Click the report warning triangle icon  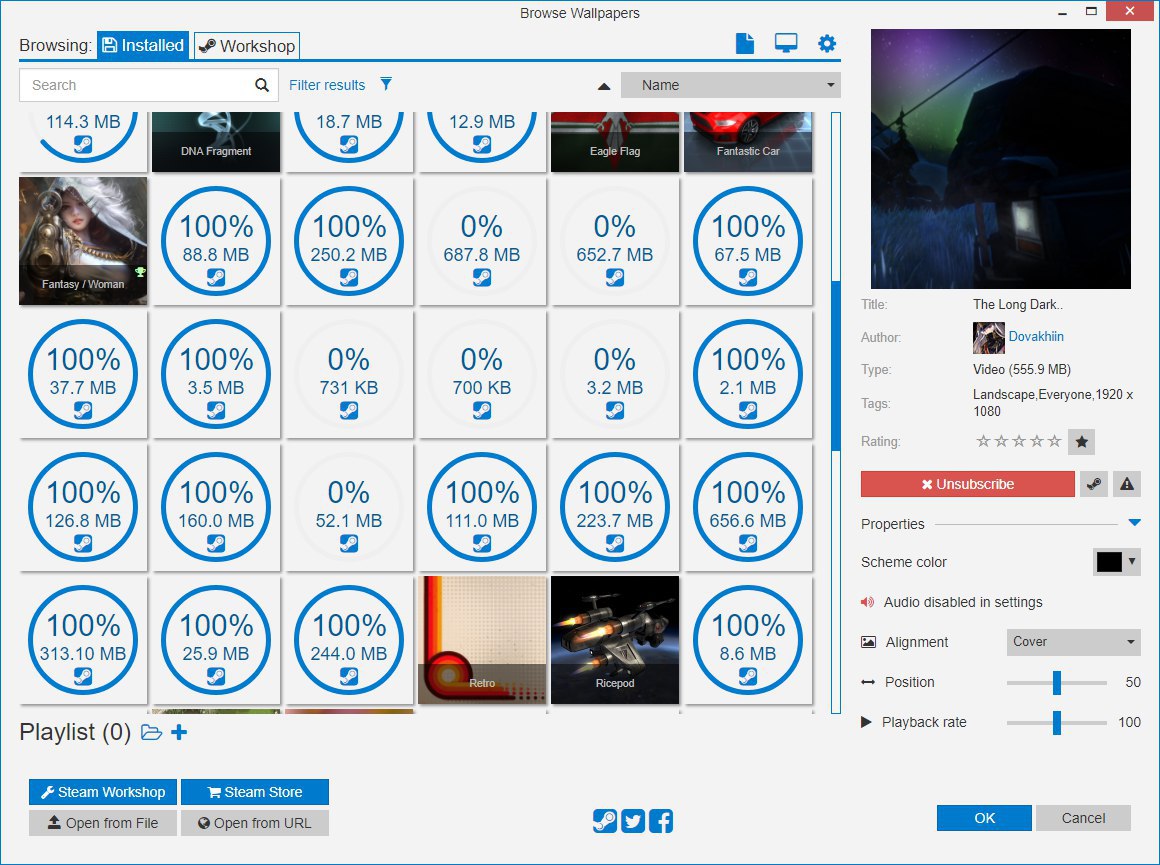pos(1127,484)
